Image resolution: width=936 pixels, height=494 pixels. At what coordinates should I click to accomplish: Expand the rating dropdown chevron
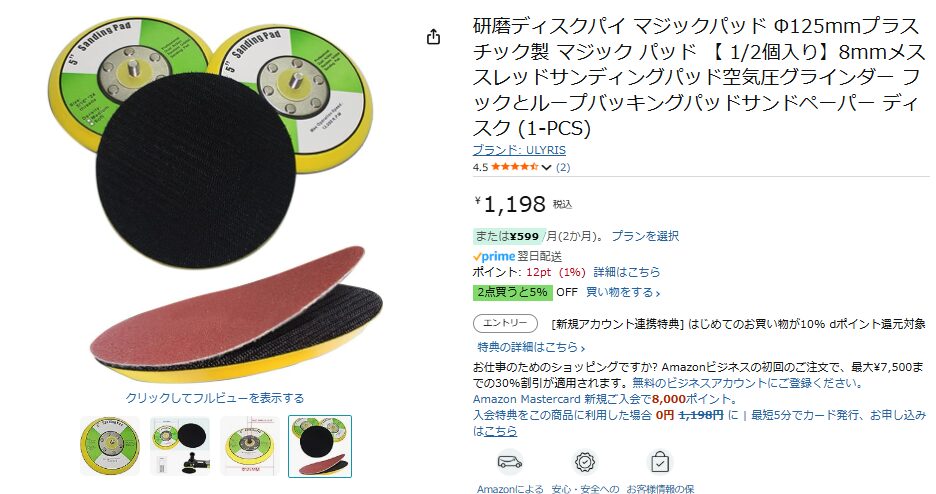pyautogui.click(x=546, y=168)
